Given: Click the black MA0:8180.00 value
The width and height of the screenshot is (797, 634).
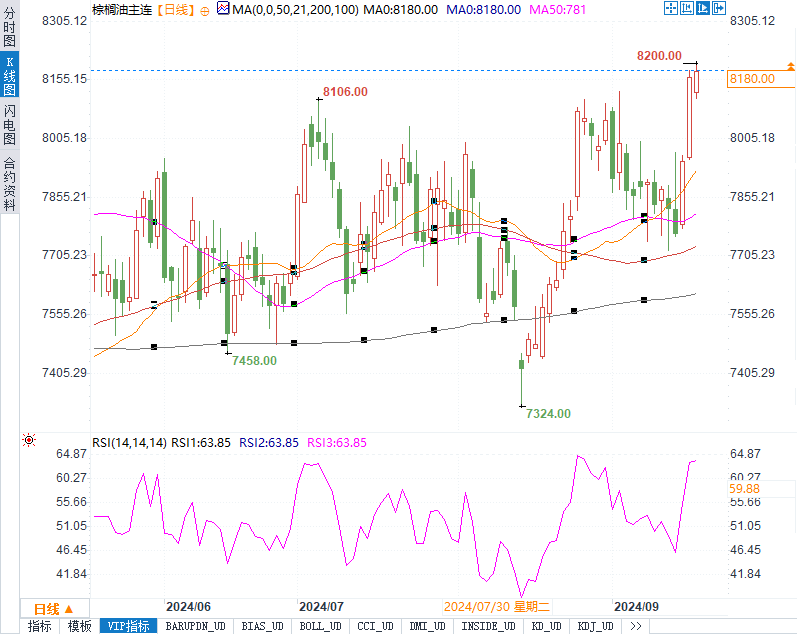Looking at the screenshot, I should coord(401,10).
